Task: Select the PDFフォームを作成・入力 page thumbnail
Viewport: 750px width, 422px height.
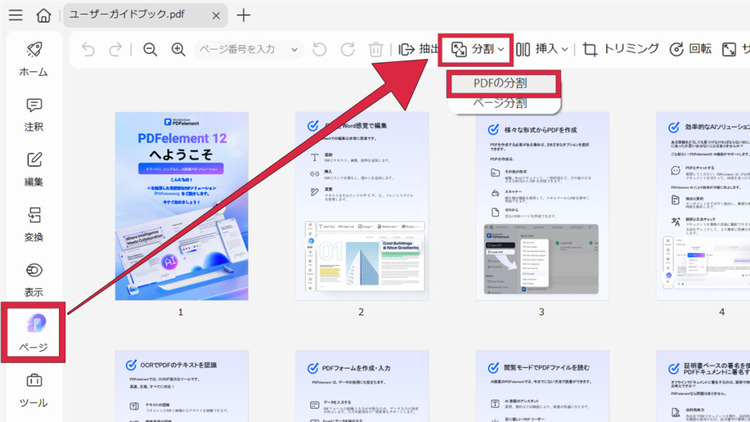Action: 362,386
